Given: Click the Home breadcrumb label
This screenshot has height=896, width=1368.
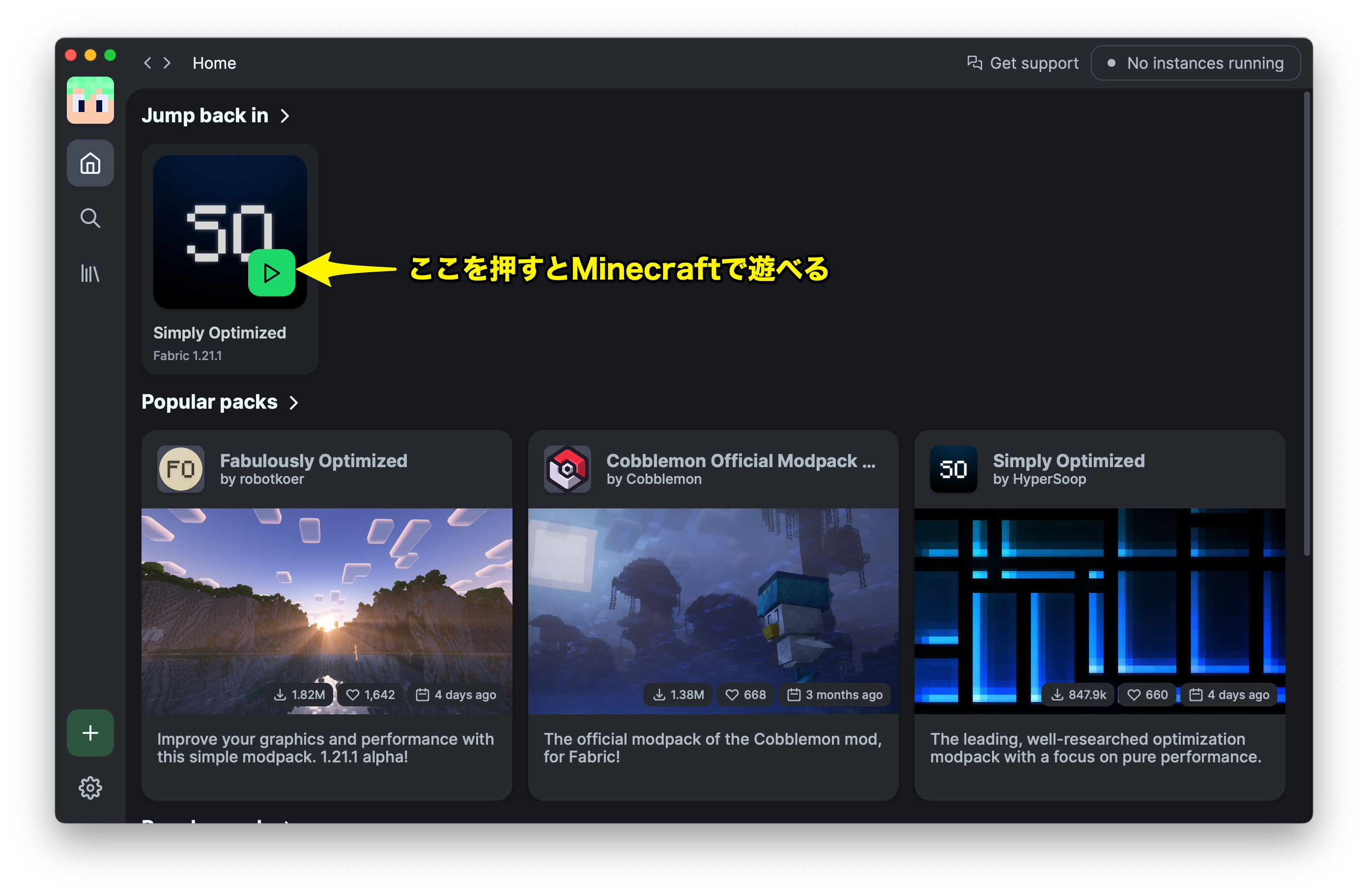Looking at the screenshot, I should click(x=214, y=63).
